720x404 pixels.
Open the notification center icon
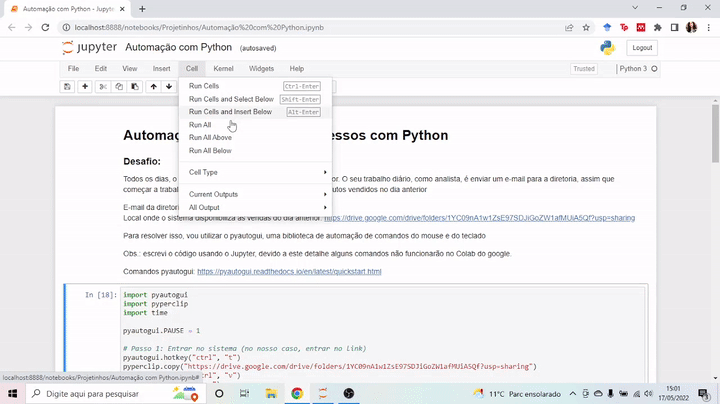[x=703, y=393]
